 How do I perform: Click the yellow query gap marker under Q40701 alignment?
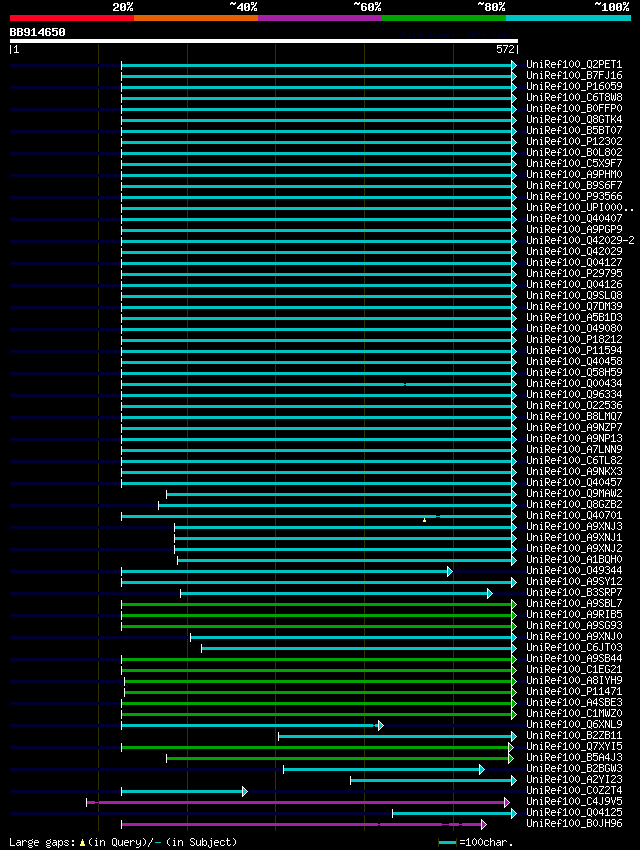point(424,520)
